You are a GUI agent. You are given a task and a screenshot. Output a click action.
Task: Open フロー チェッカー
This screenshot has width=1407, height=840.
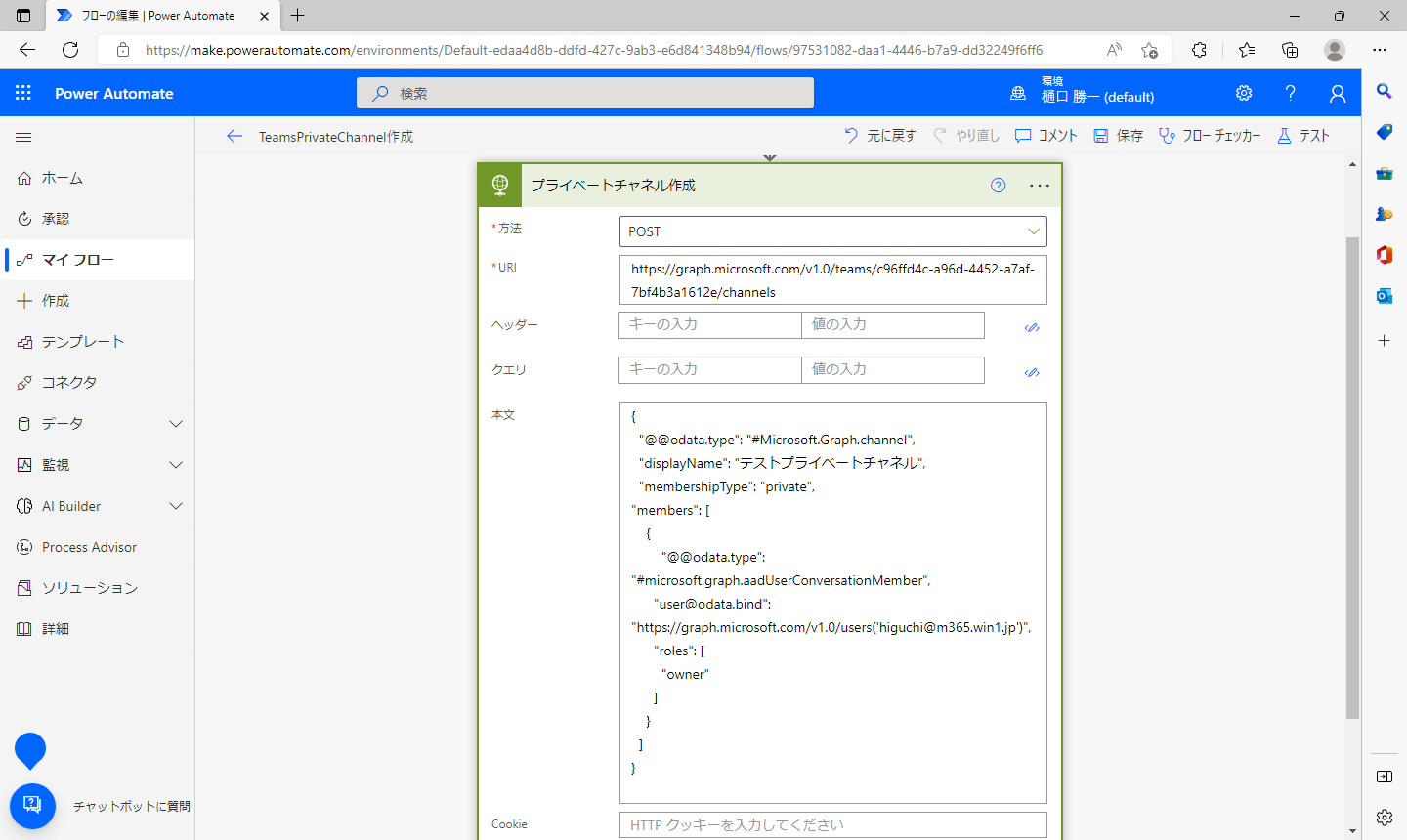(1210, 136)
